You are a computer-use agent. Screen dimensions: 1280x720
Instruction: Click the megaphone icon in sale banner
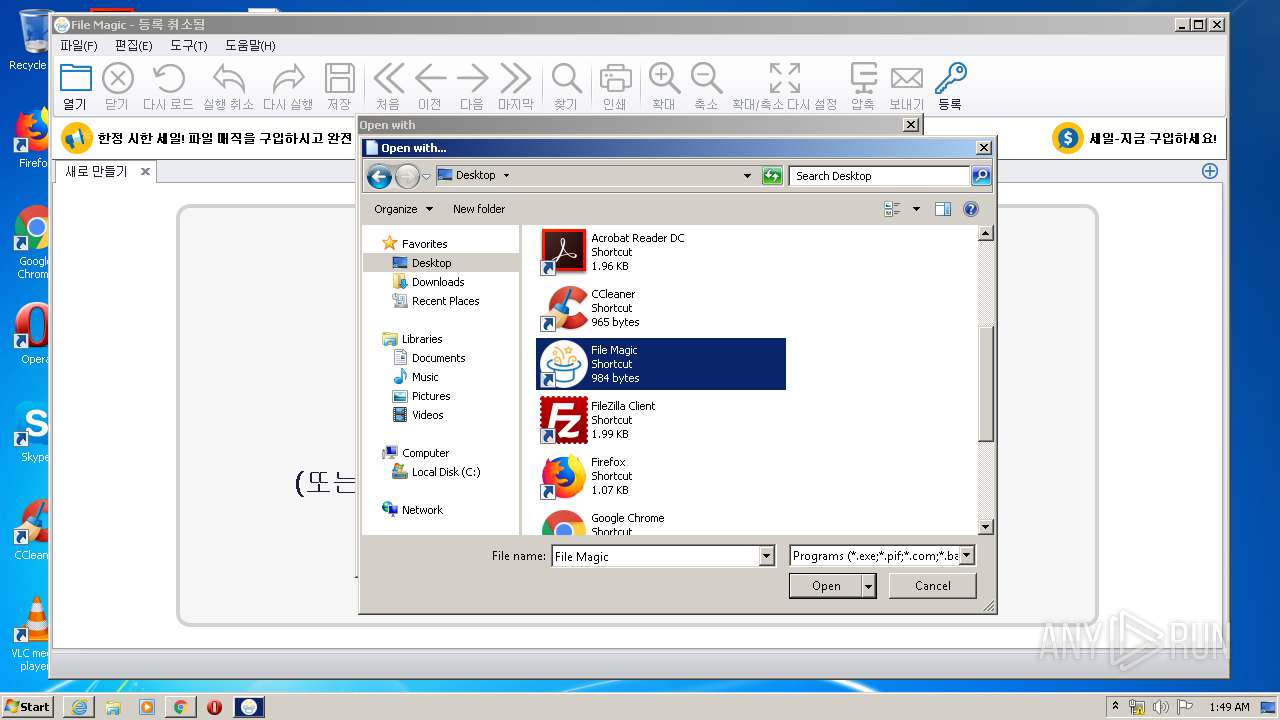tap(77, 138)
